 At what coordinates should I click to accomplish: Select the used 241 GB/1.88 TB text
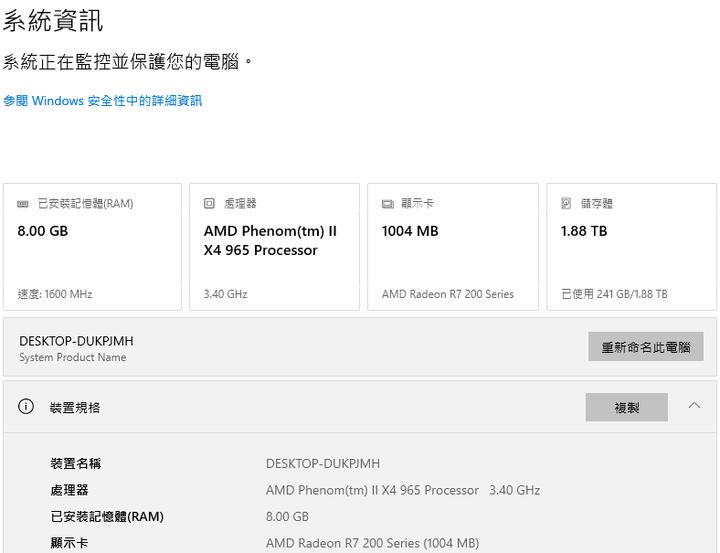click(x=614, y=294)
